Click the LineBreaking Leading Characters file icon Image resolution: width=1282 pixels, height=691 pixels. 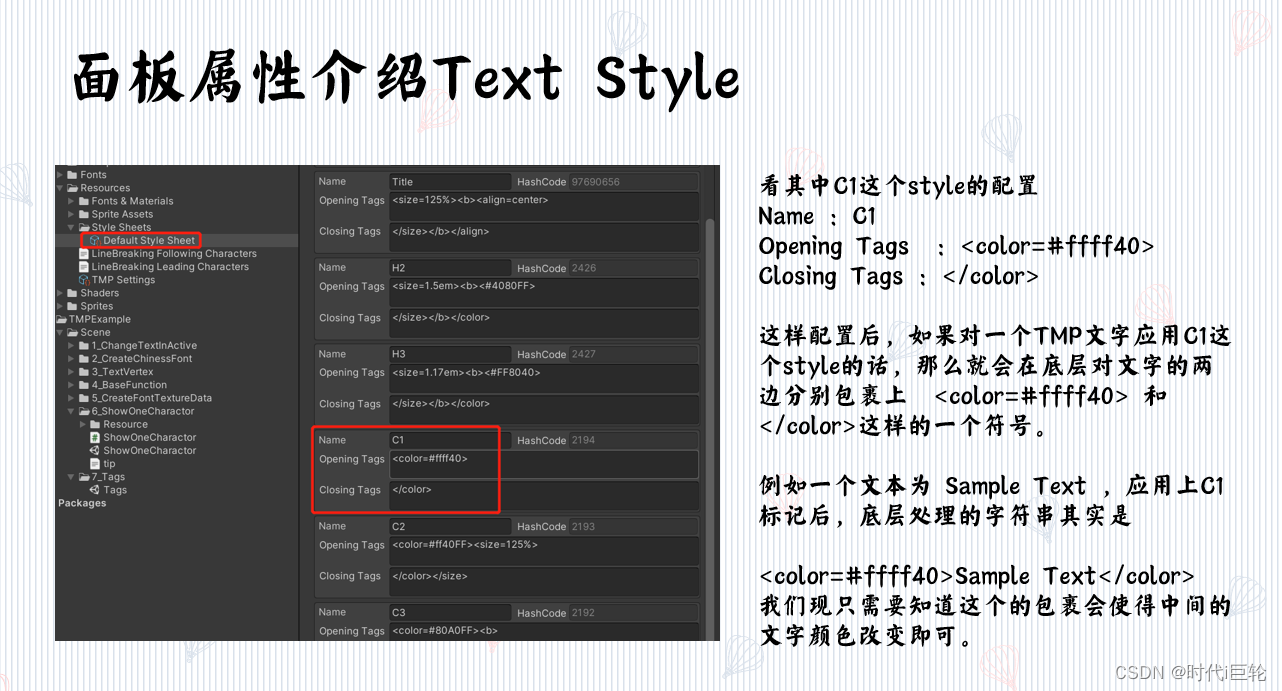[x=84, y=267]
